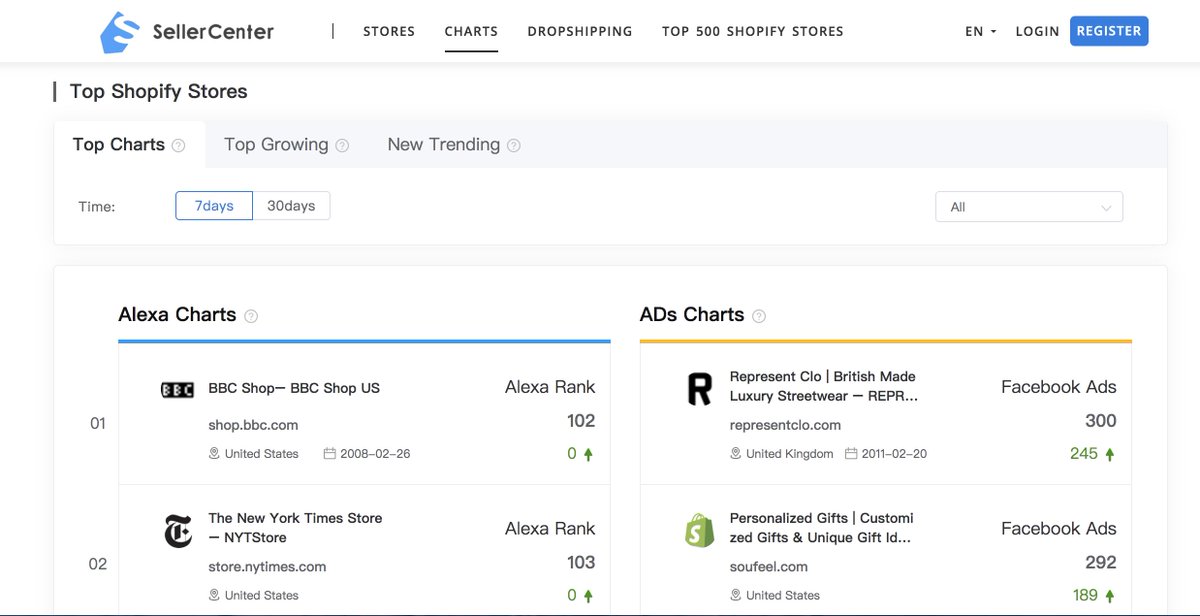Click the ADs Charts info icon
The image size is (1200, 616).
[759, 316]
